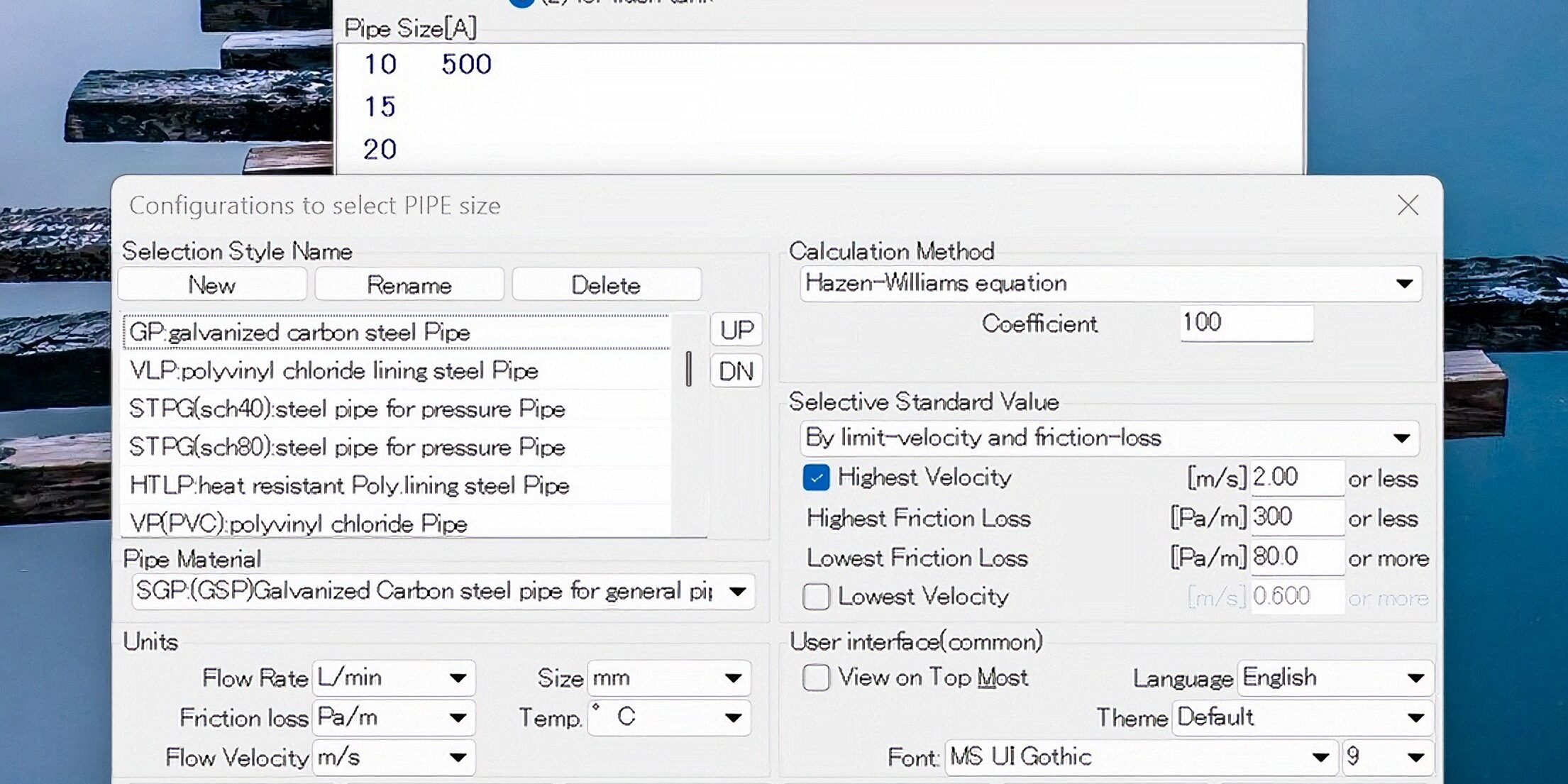Open the Theme dropdown

[1303, 718]
